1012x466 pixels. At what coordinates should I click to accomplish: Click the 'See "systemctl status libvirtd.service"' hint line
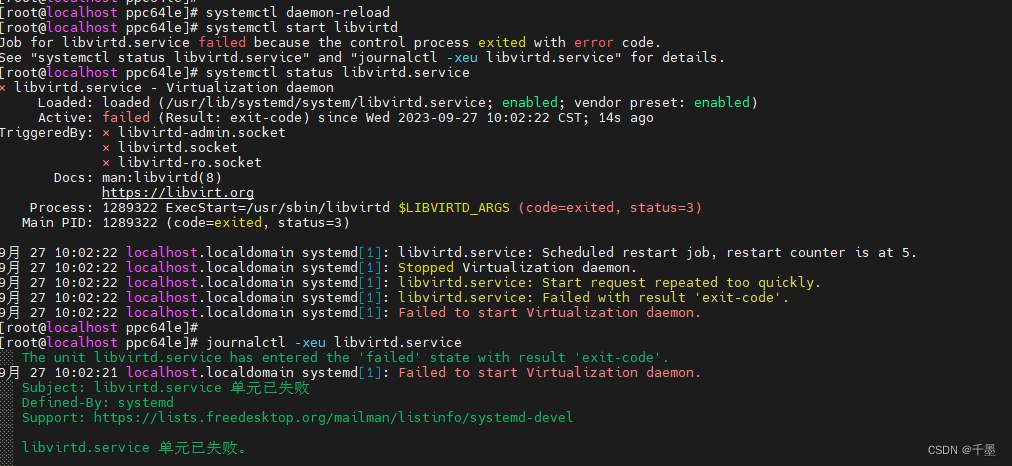click(363, 57)
